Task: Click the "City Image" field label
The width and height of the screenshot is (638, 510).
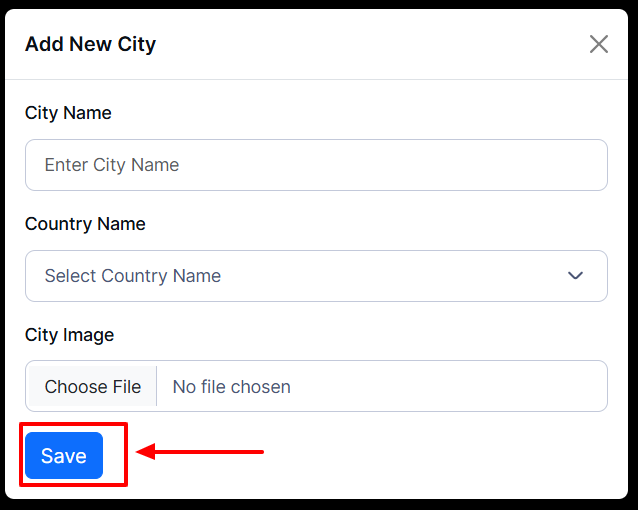Action: (x=70, y=335)
